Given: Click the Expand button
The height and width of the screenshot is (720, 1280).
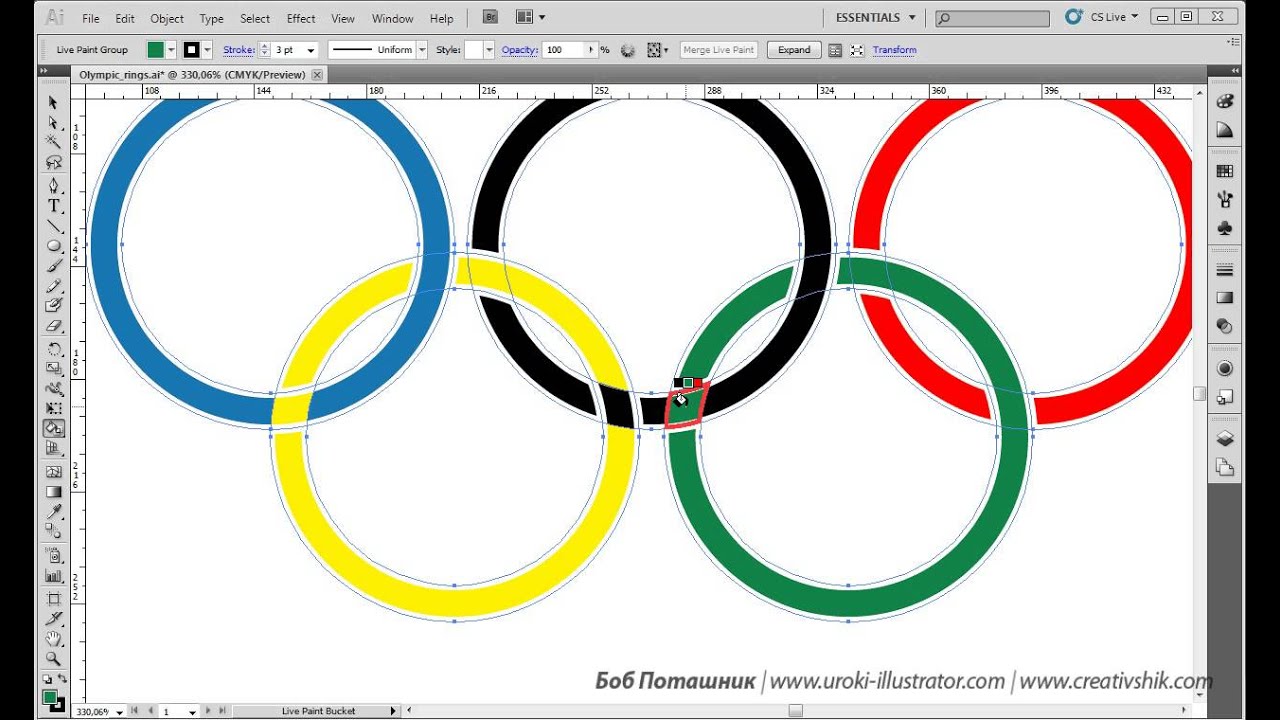Looking at the screenshot, I should (x=794, y=50).
